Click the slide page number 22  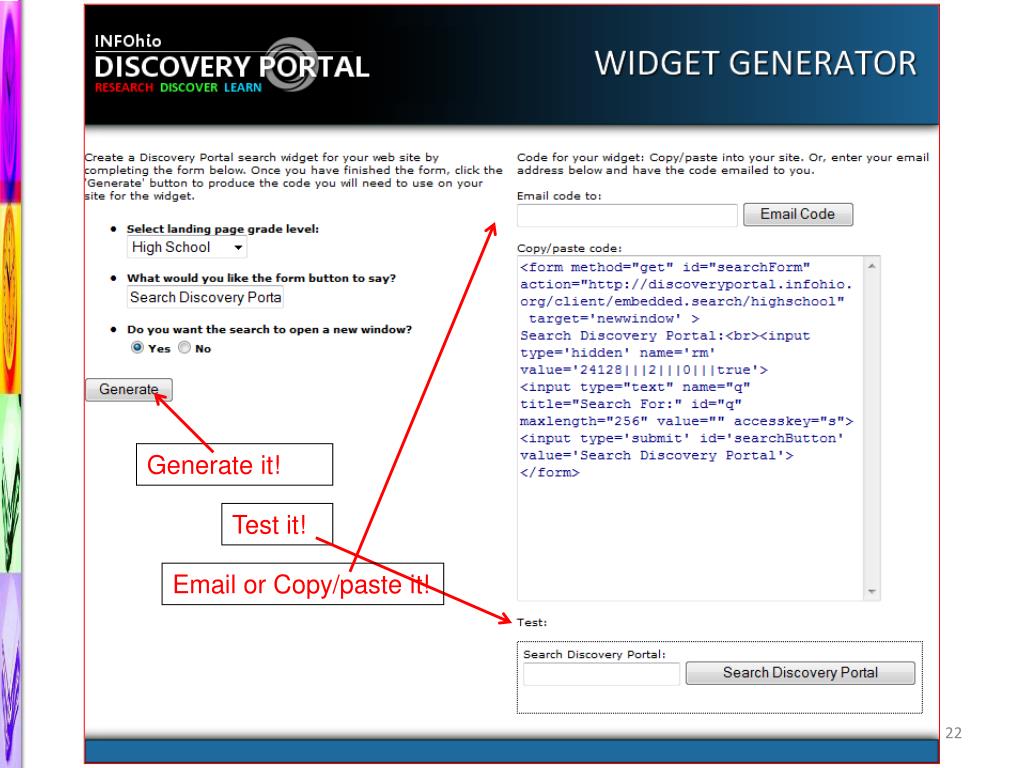(953, 733)
